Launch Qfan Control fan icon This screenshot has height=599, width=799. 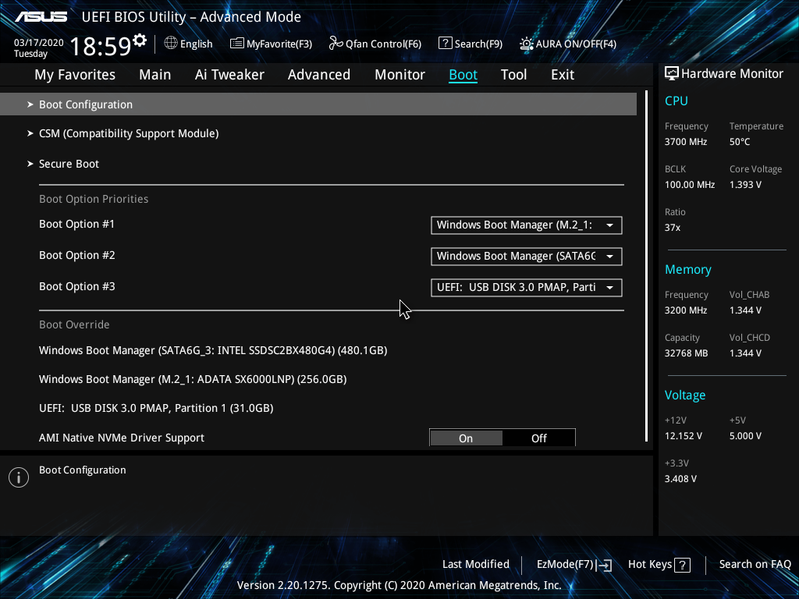[x=336, y=43]
